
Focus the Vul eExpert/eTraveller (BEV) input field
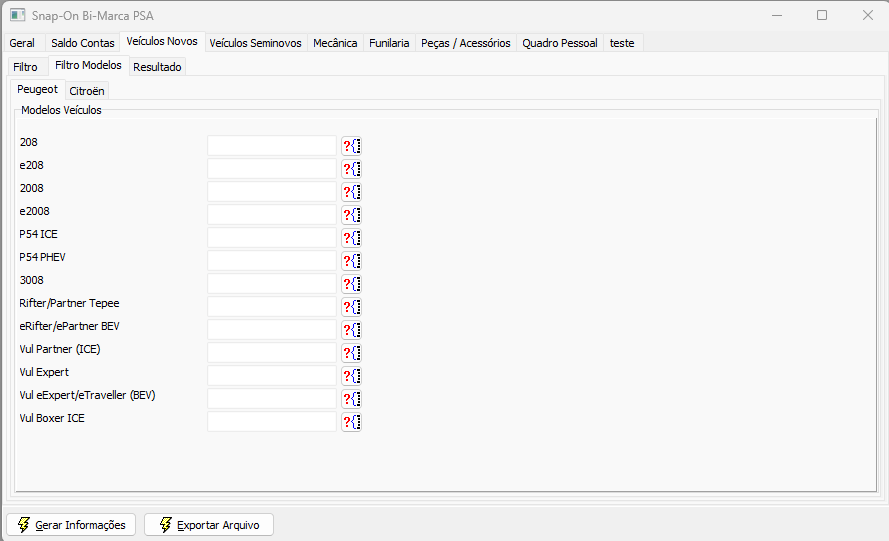[272, 398]
